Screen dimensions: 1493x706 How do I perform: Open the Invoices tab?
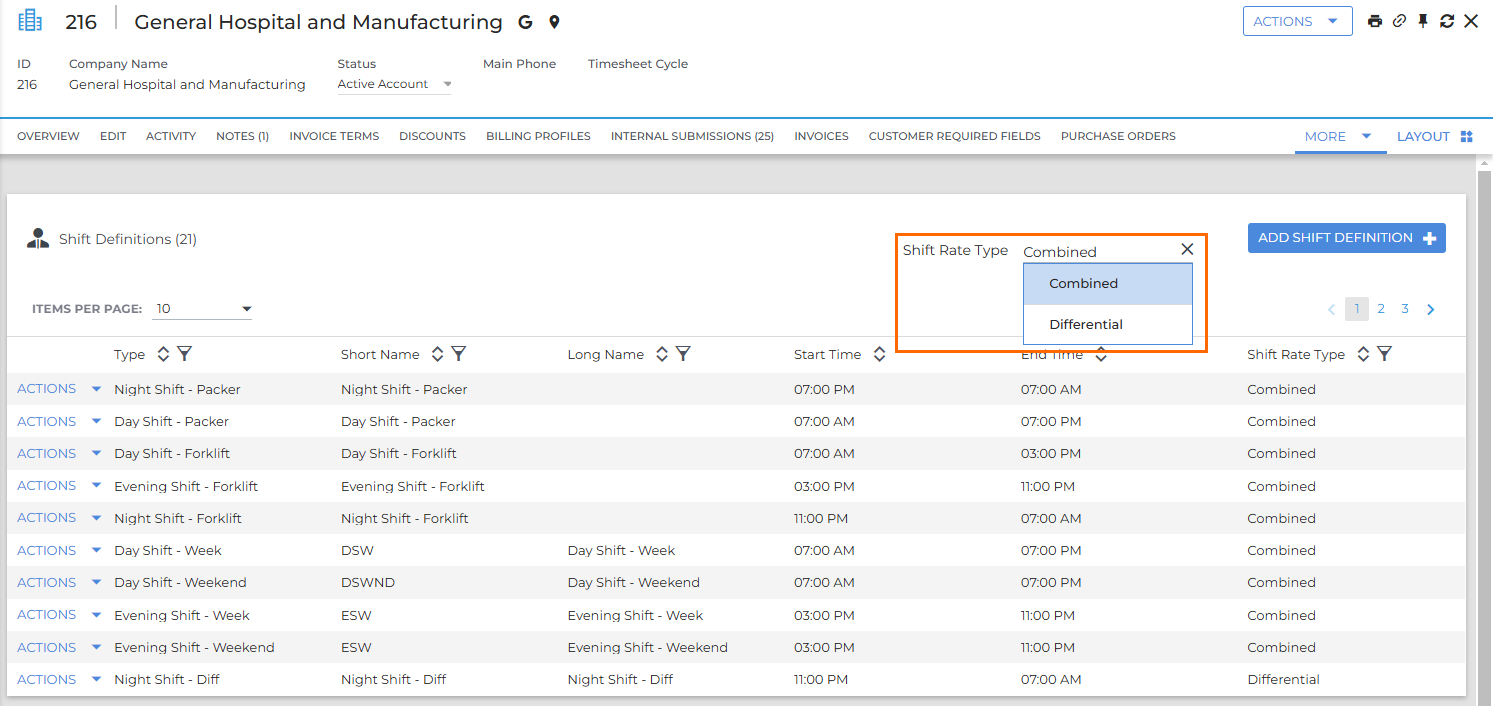(x=821, y=136)
